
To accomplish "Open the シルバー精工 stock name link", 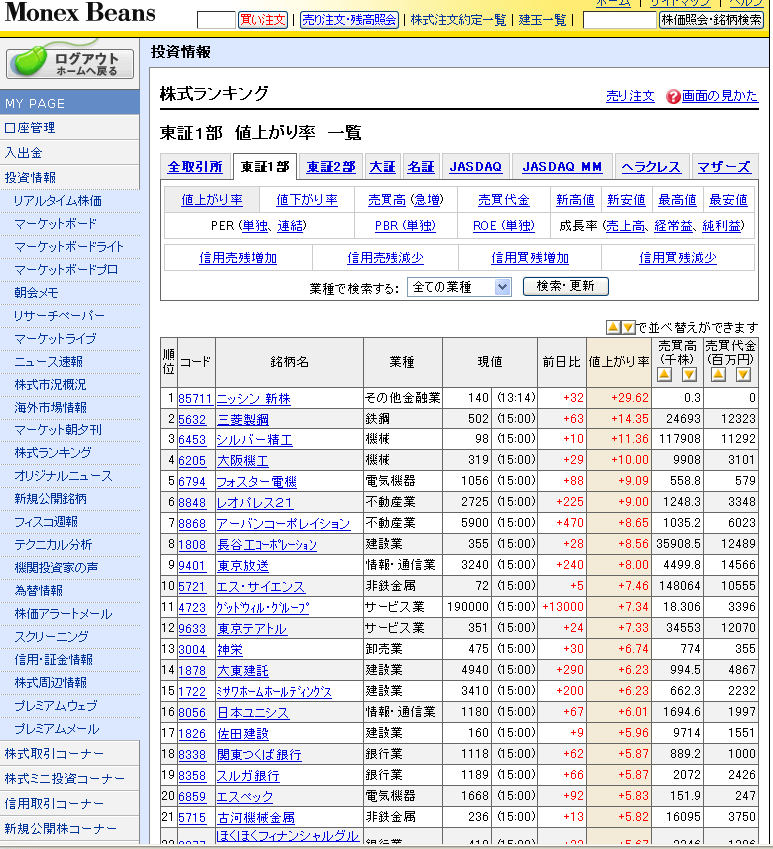I will coord(254,440).
